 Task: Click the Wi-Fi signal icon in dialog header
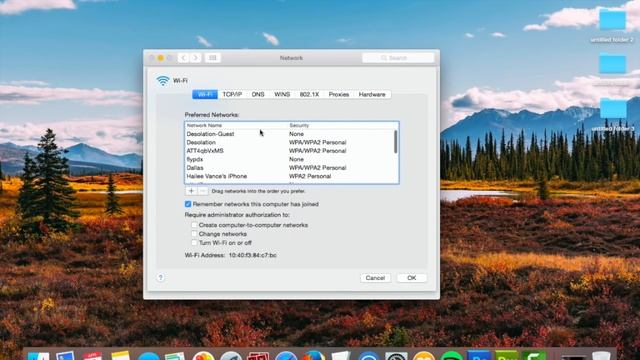[163, 80]
